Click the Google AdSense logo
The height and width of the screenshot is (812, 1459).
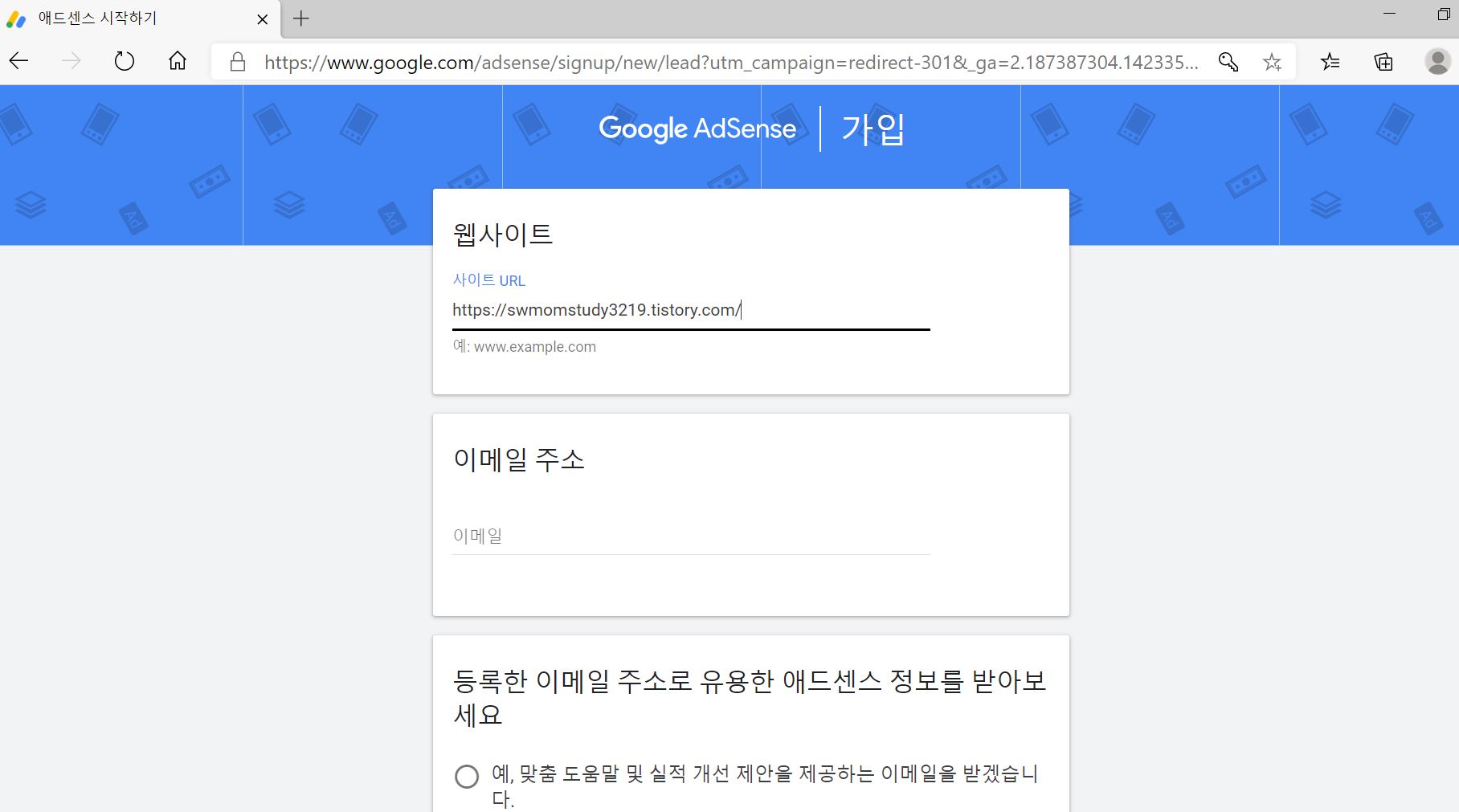(697, 129)
